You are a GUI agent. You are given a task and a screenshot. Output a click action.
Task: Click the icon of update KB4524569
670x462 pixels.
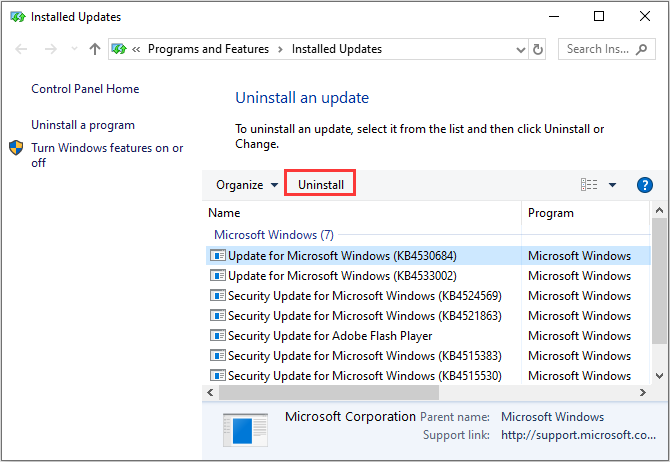click(217, 295)
